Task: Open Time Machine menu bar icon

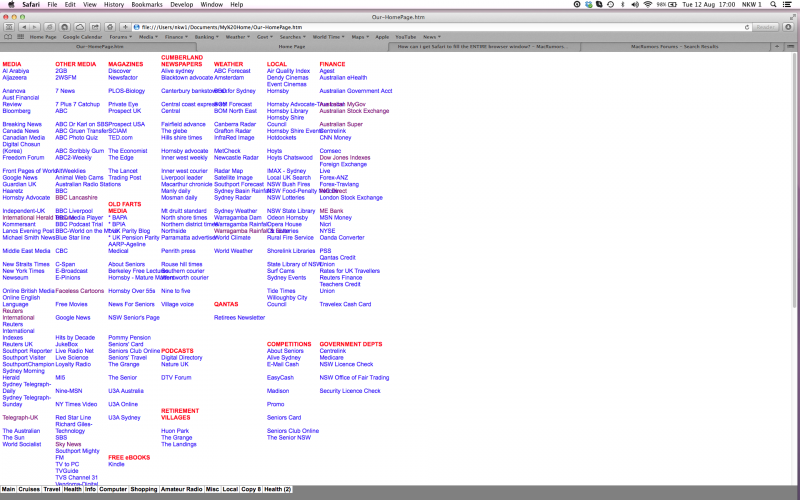Action: (x=611, y=5)
